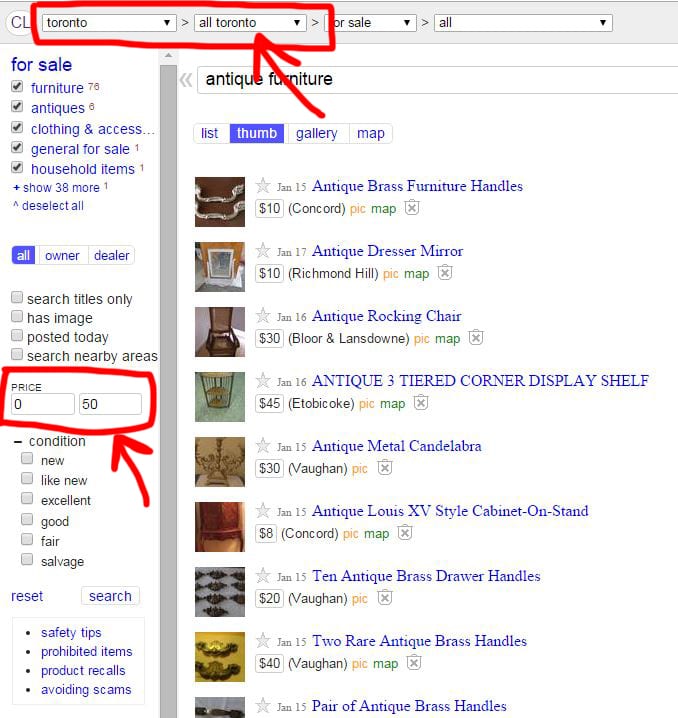Favorite the Antique Dresser Mirror listing
The image size is (678, 718).
tap(263, 250)
